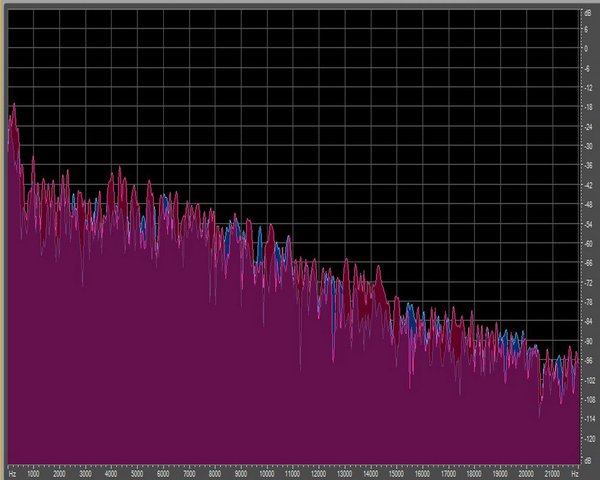The width and height of the screenshot is (600, 480).
Task: Click the 0 dB amplitude scale label
Action: click(x=586, y=49)
